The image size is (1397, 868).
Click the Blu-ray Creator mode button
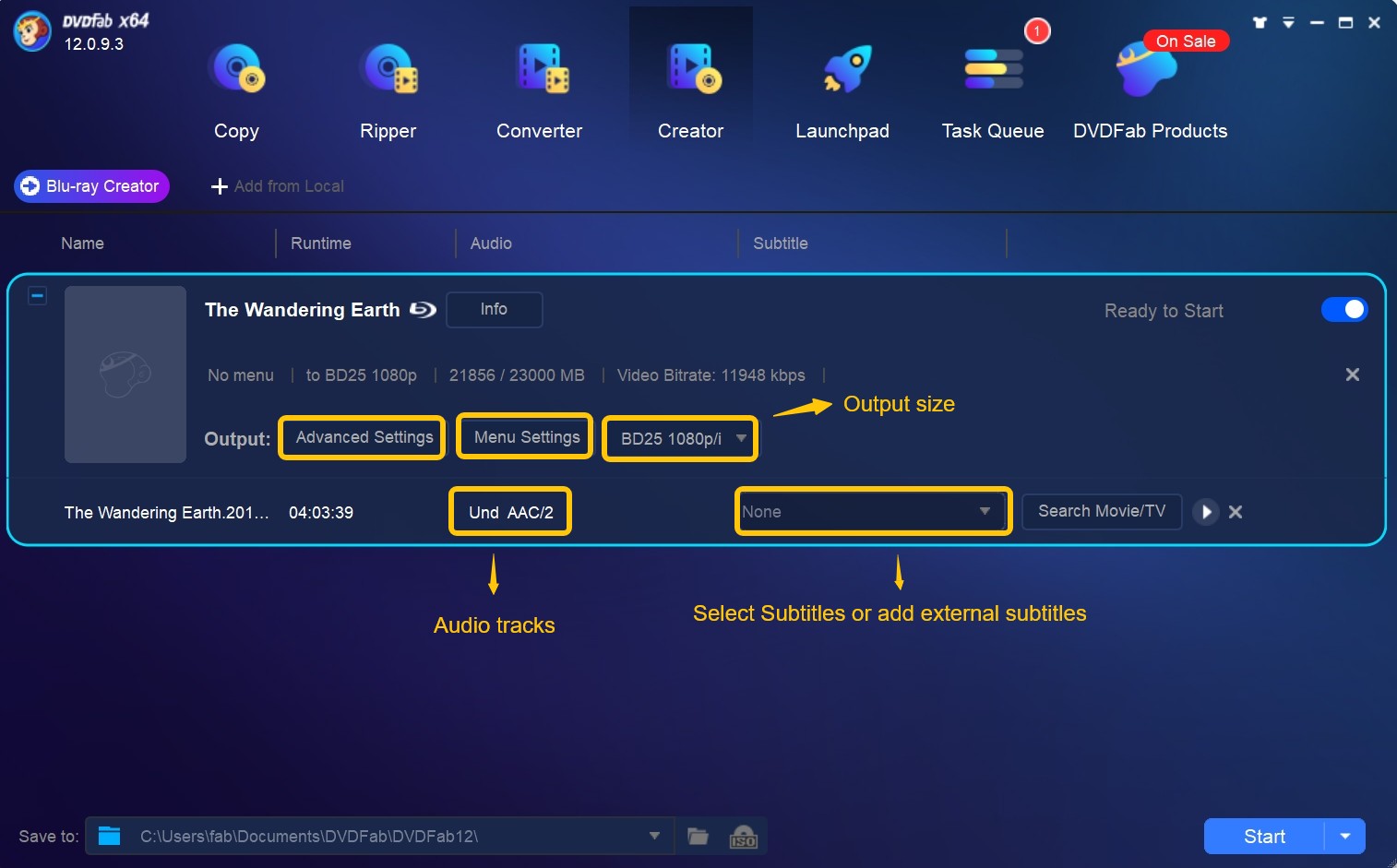tap(91, 186)
